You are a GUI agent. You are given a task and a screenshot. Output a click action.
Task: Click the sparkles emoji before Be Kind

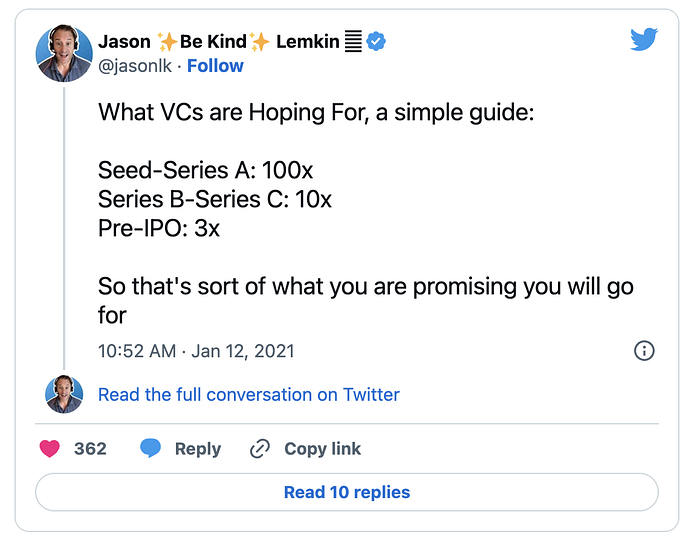pos(167,42)
